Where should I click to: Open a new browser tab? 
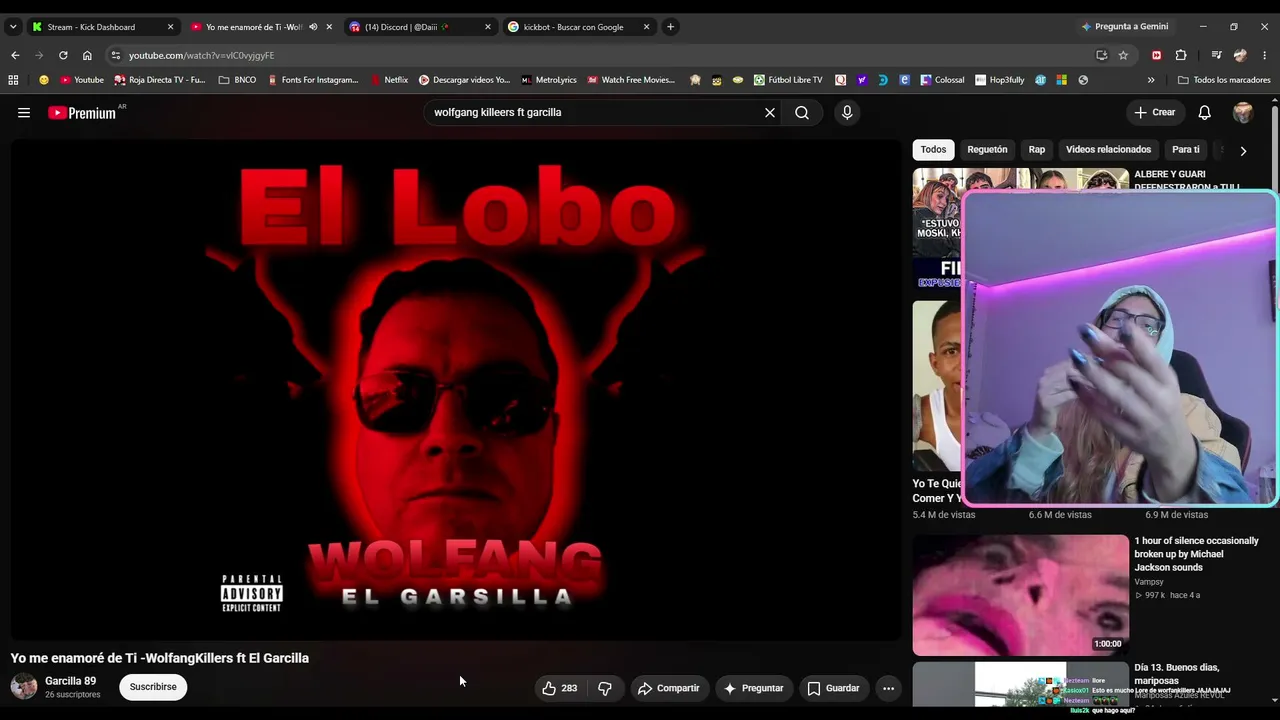pos(671,27)
